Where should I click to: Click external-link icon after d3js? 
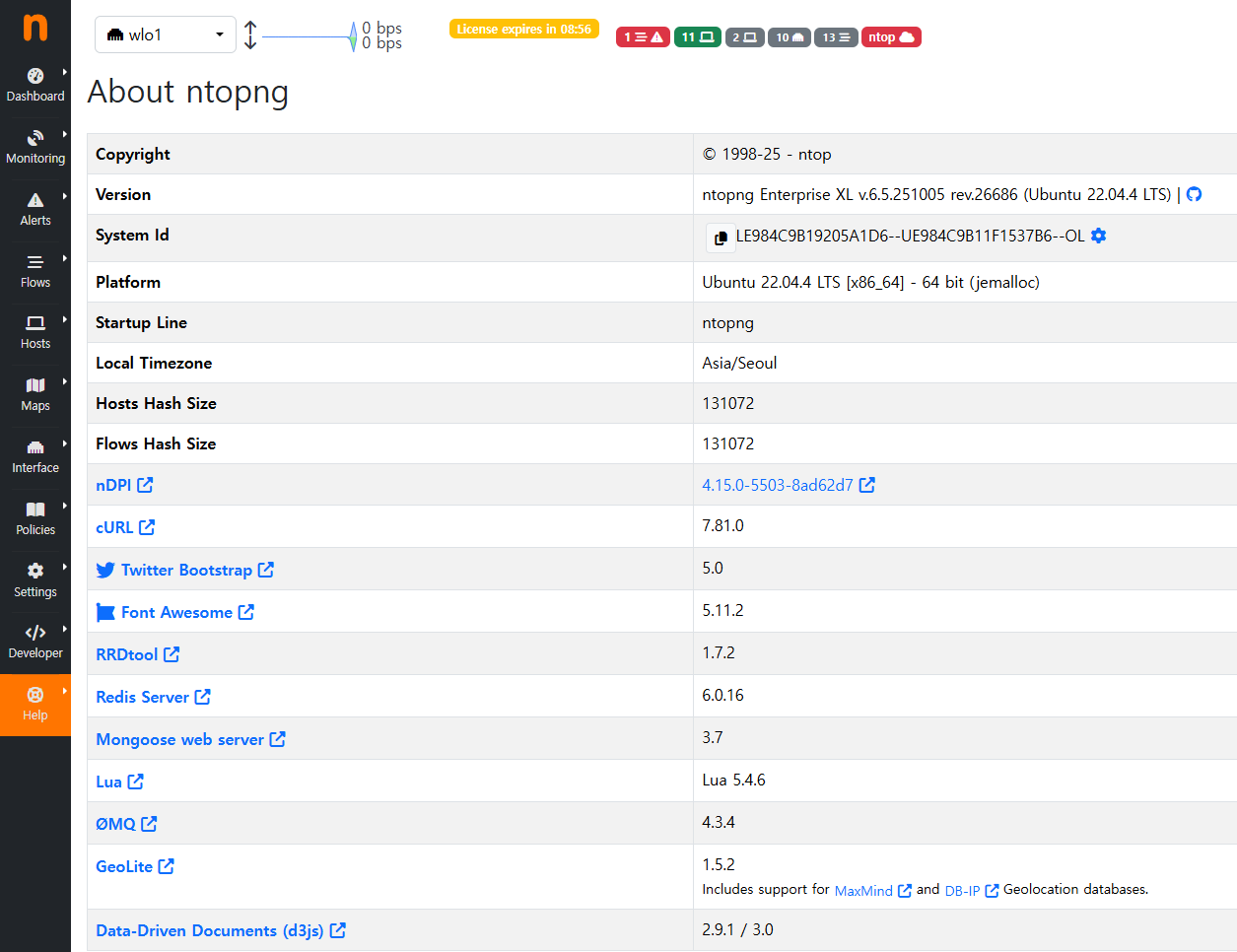point(338,930)
